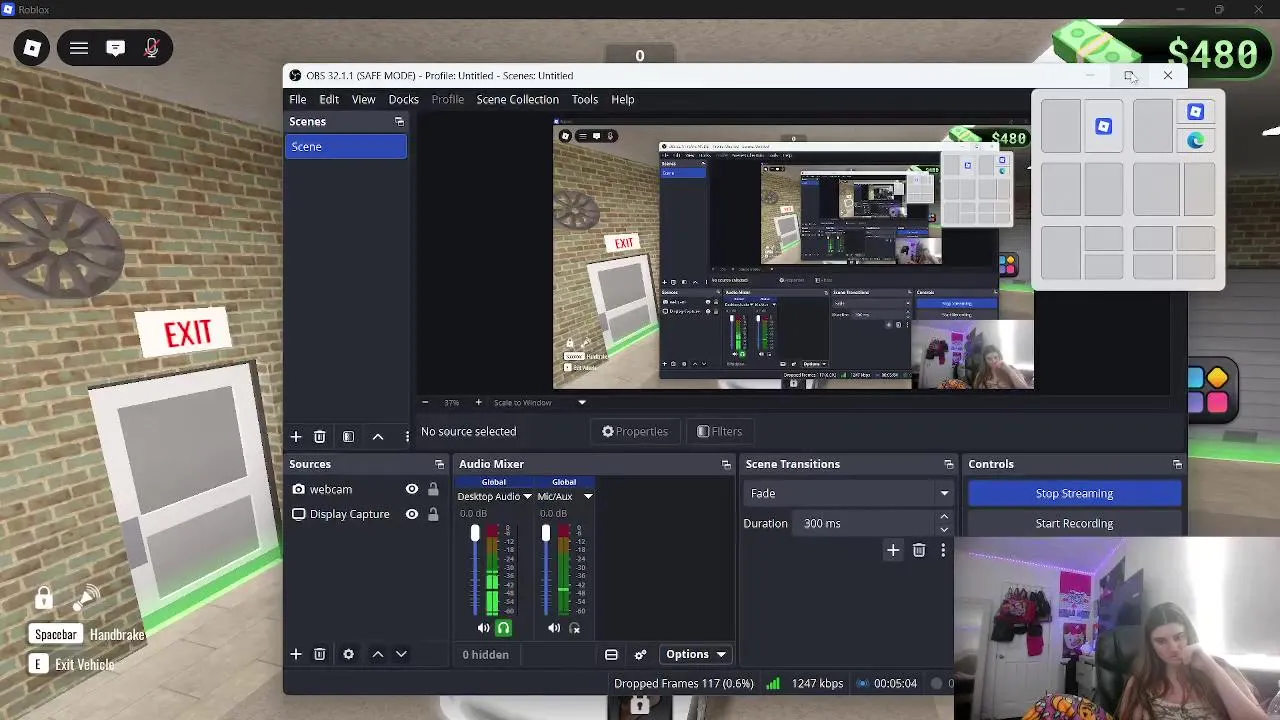Click the Start Recording button
Viewport: 1280px width, 720px height.
click(x=1074, y=523)
